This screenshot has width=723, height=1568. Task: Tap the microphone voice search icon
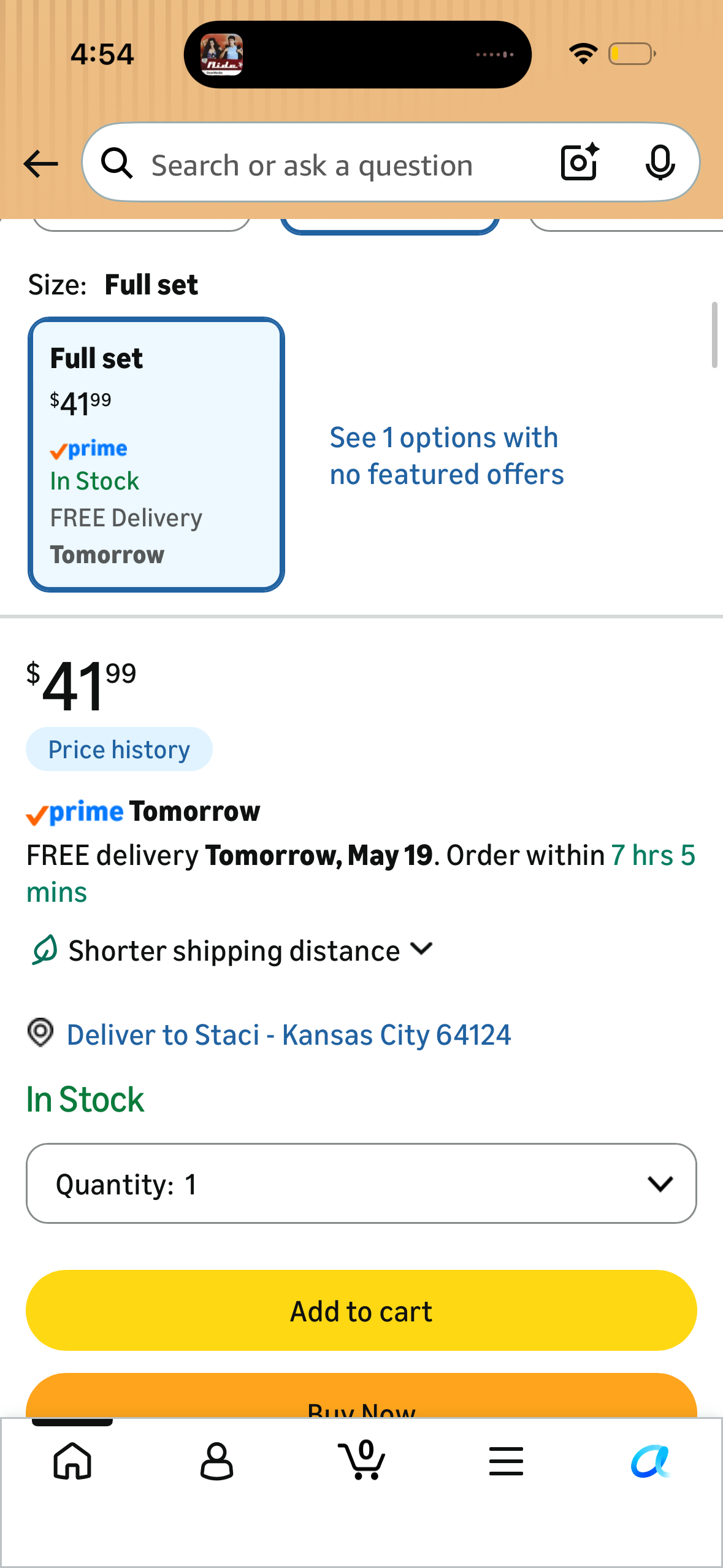tap(660, 163)
